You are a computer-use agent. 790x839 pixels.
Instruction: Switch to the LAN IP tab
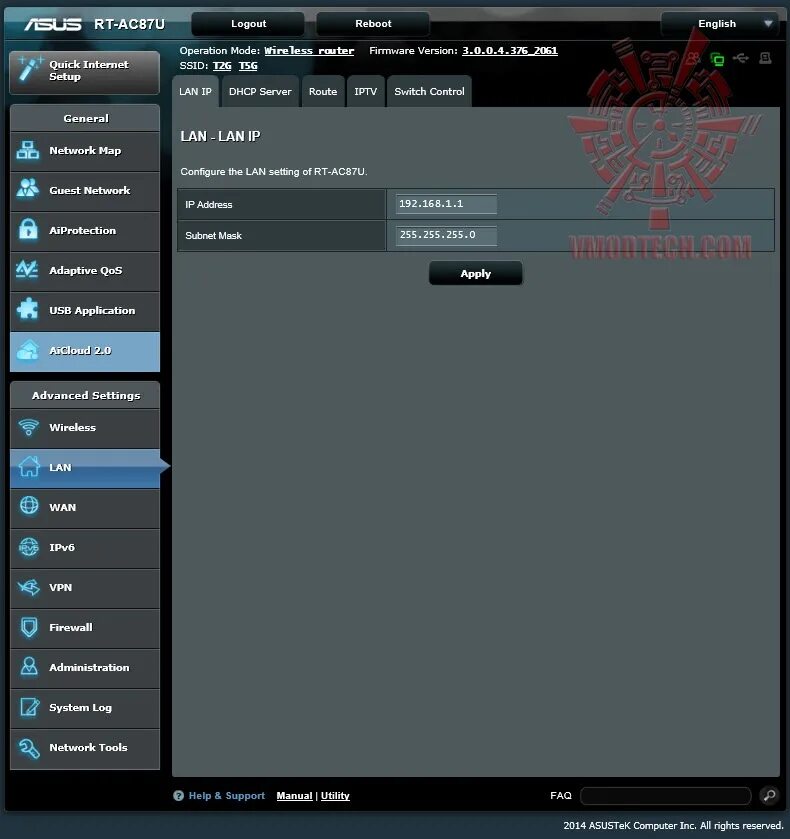195,91
